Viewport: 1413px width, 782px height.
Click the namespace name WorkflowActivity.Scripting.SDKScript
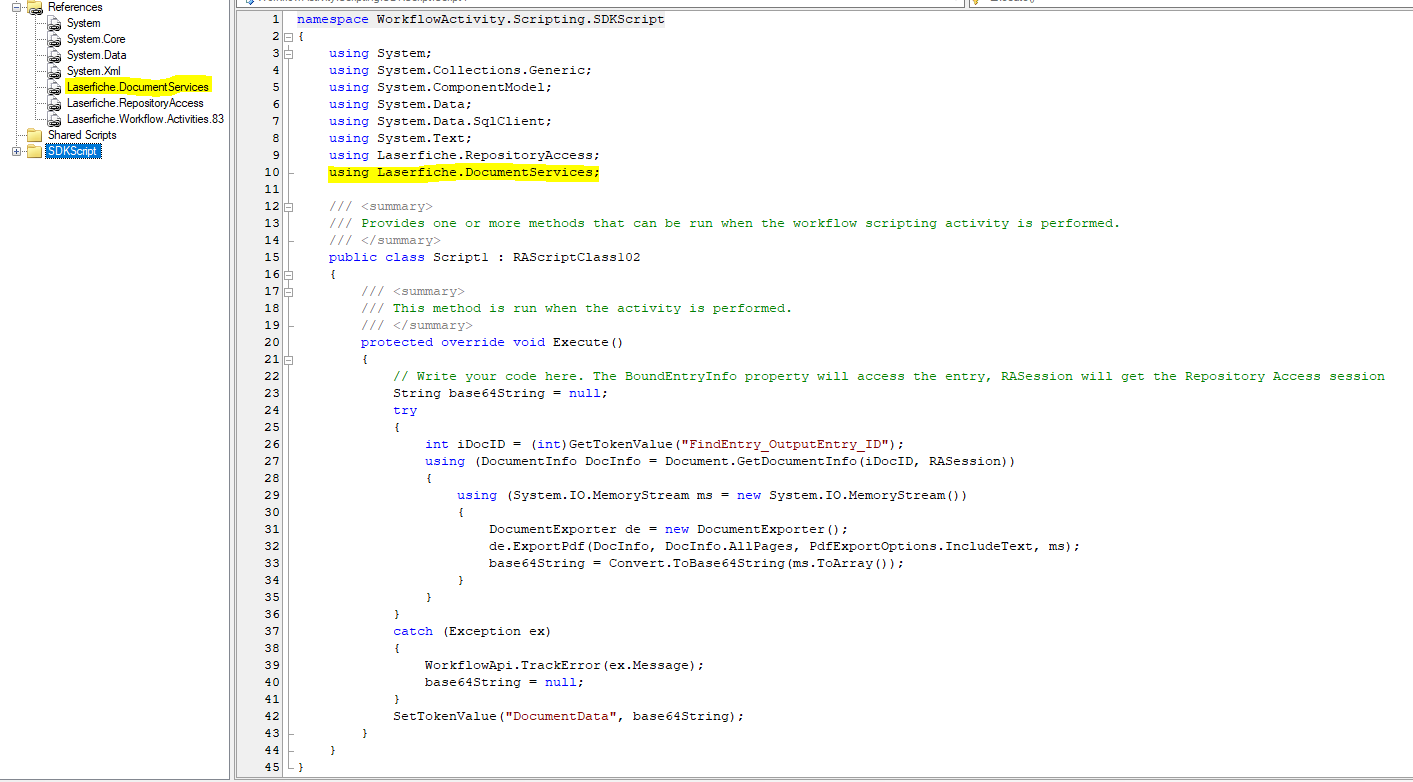[520, 19]
